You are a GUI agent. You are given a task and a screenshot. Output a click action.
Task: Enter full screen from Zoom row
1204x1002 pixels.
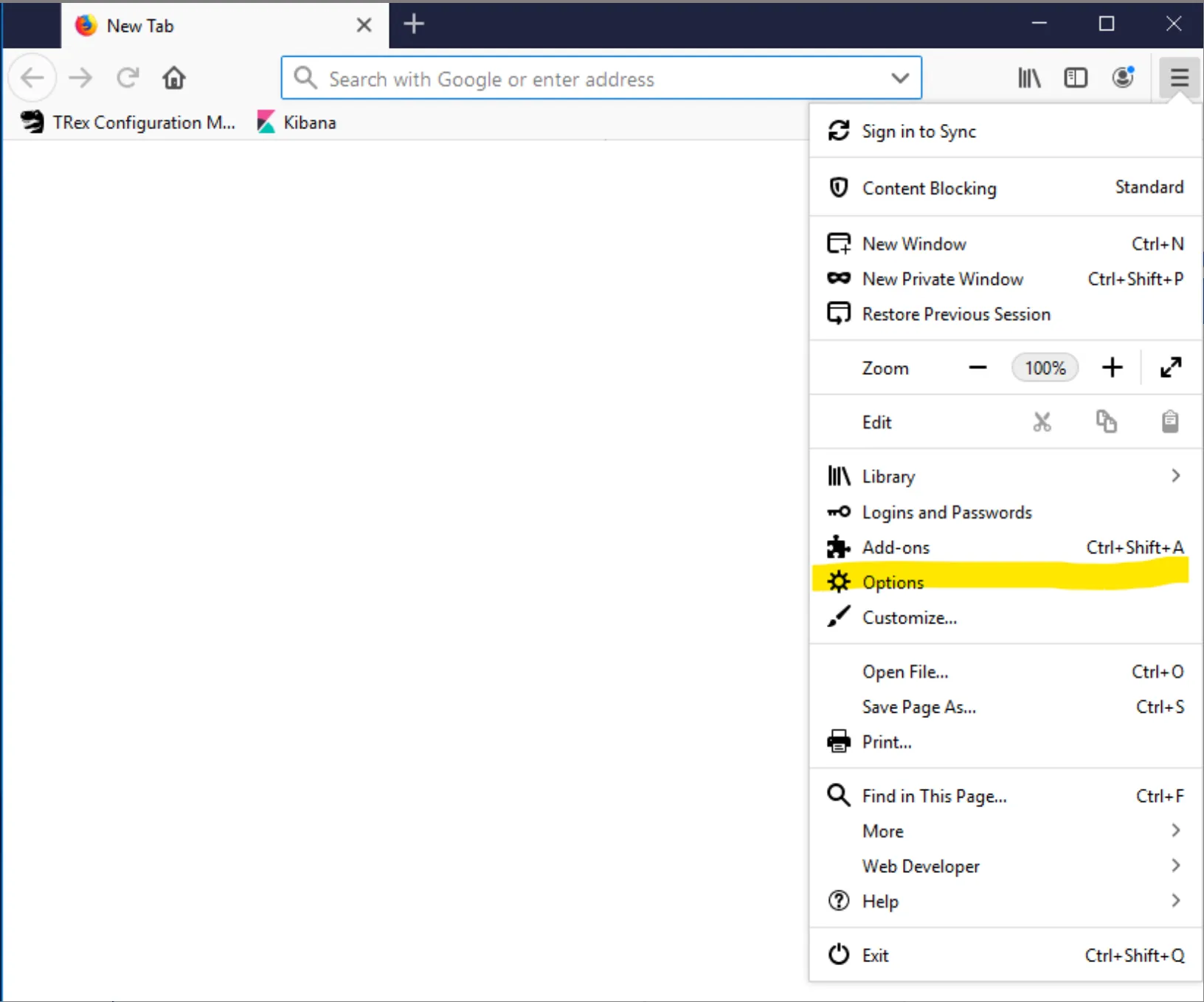[x=1171, y=367]
